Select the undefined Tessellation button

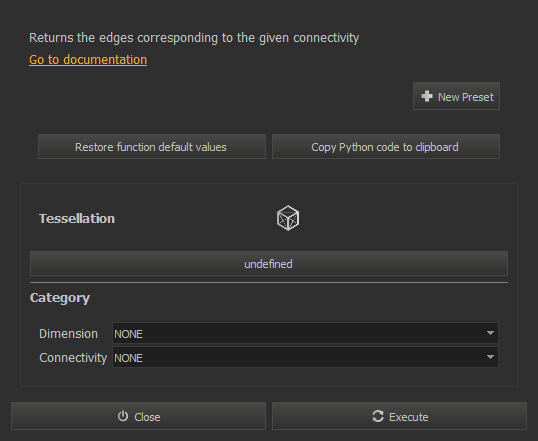coord(269,264)
